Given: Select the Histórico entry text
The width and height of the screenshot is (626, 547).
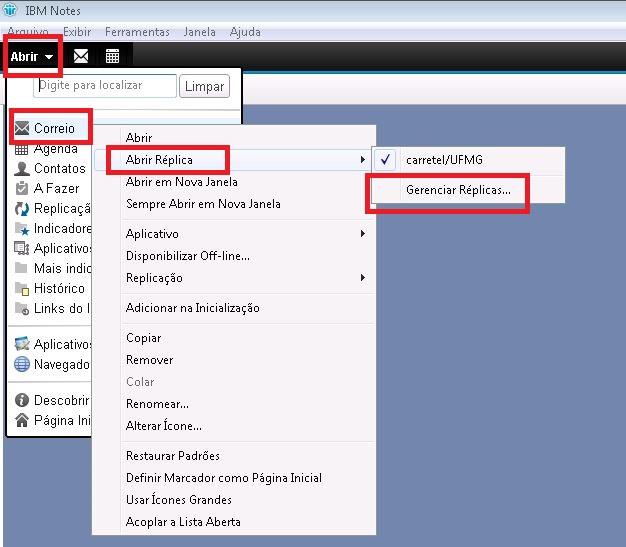Looking at the screenshot, I should (59, 288).
